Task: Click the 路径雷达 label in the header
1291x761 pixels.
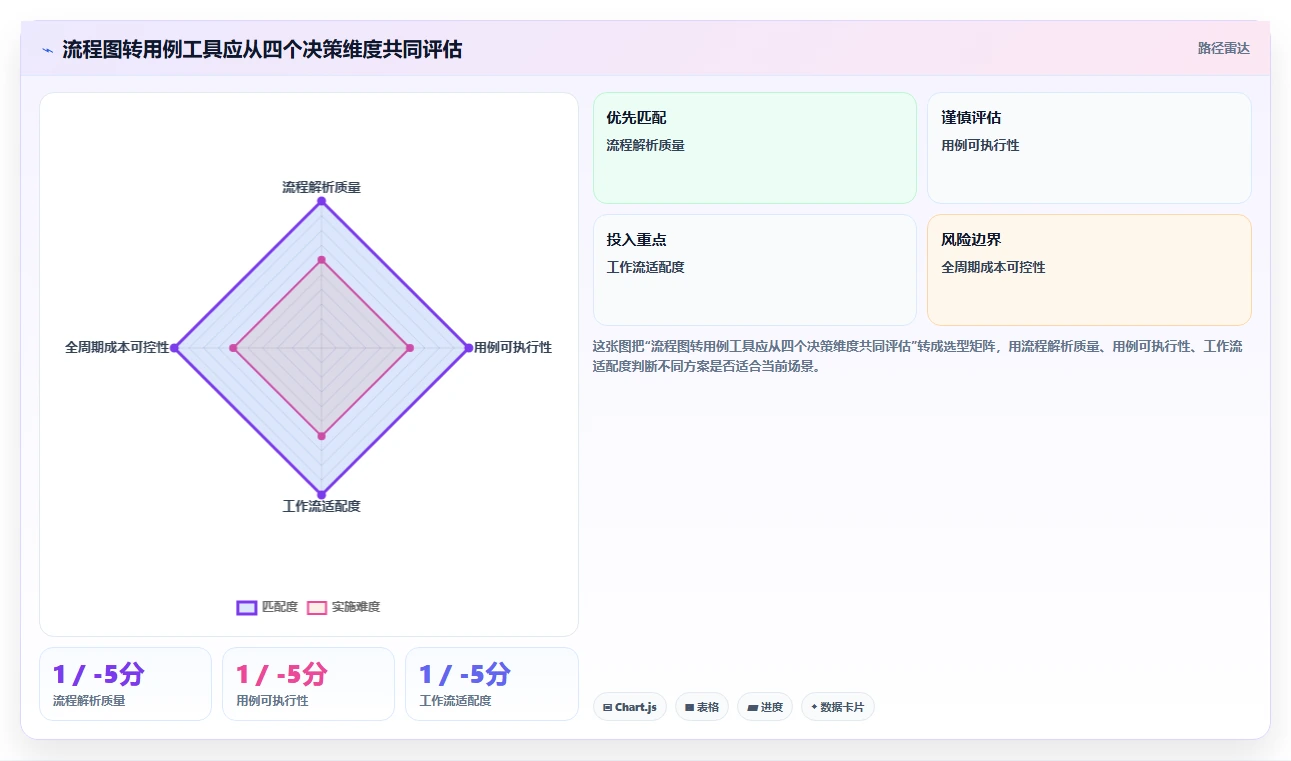Action: pos(1223,48)
